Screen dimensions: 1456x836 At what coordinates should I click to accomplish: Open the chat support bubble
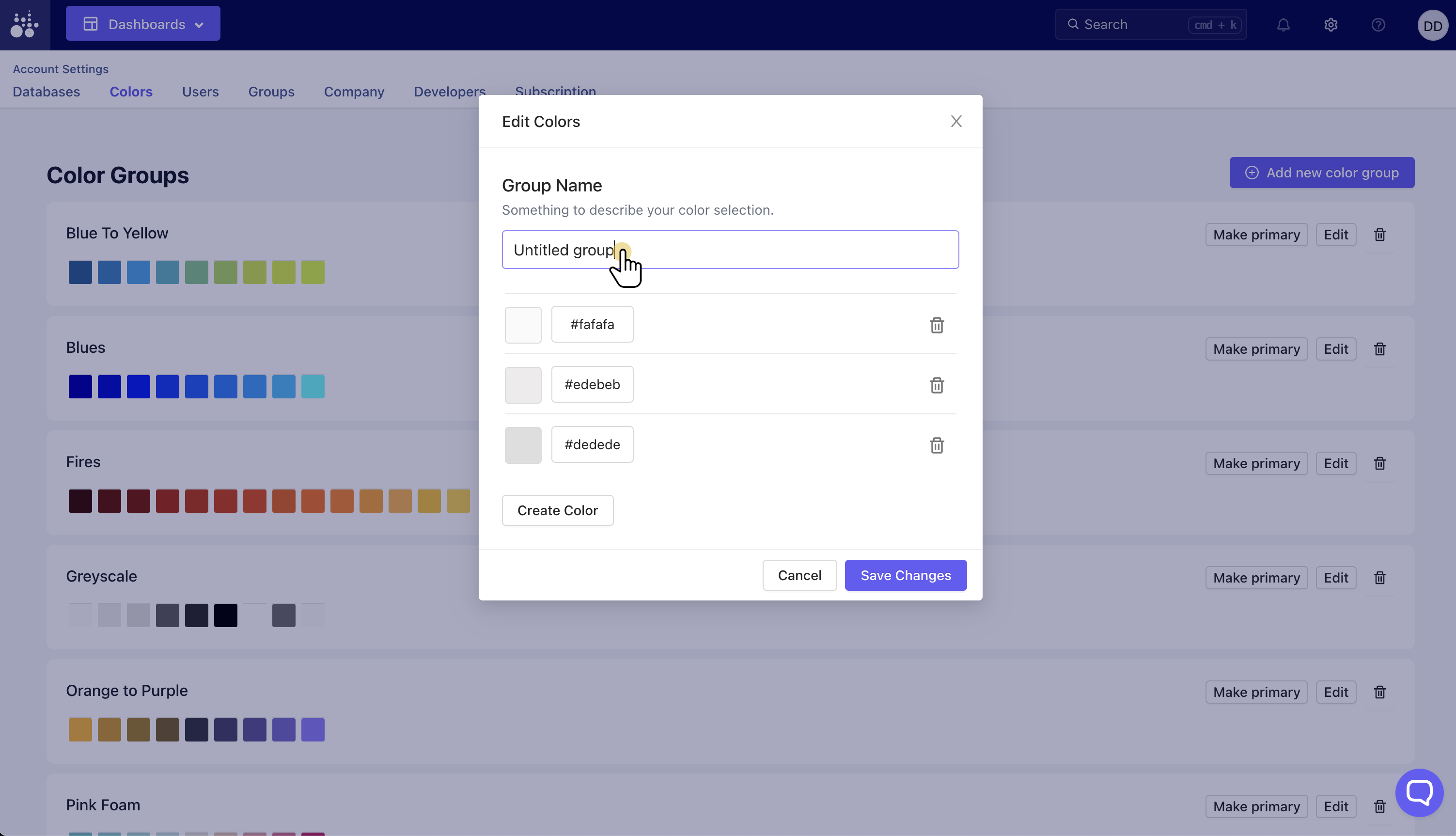coord(1419,792)
